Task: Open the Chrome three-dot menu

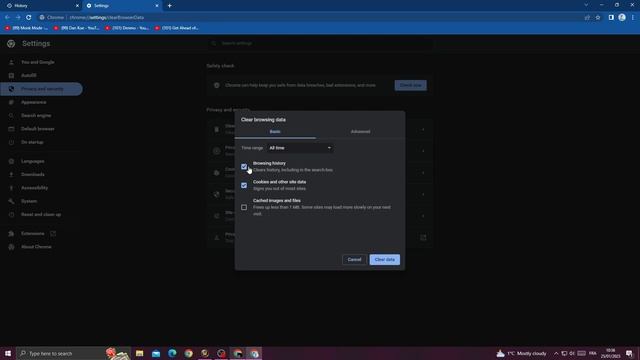Action: (633, 18)
